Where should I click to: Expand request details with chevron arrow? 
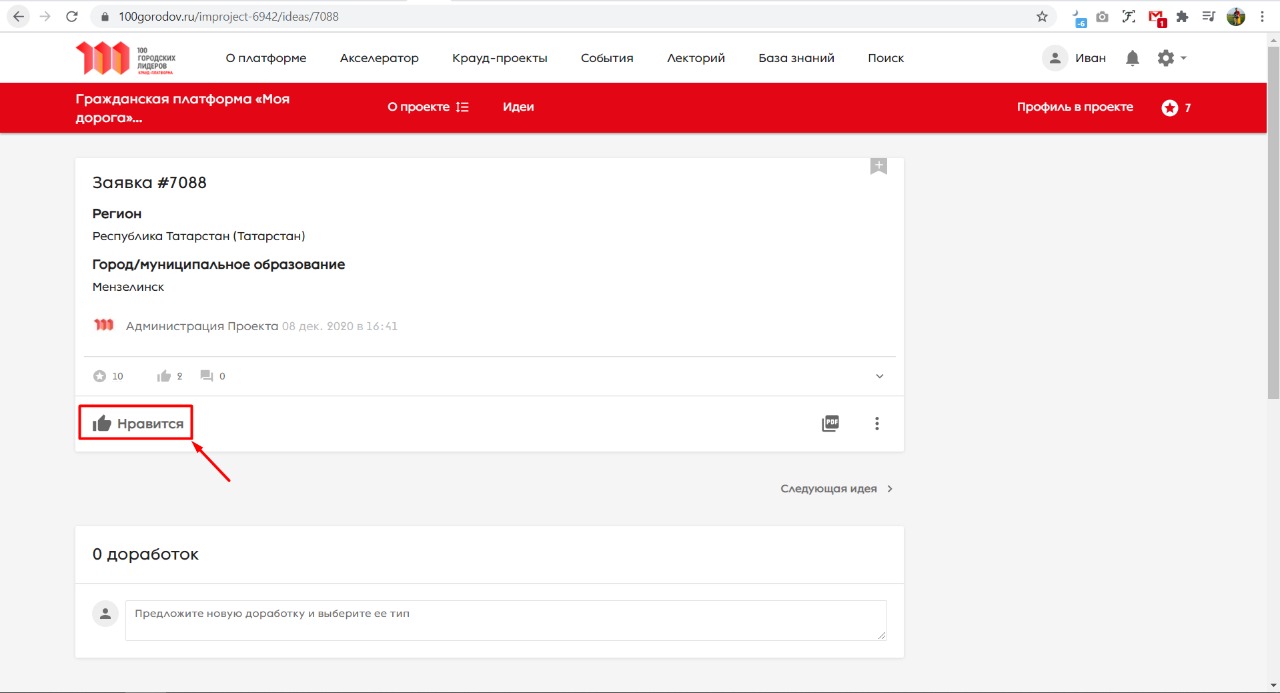pyautogui.click(x=880, y=377)
